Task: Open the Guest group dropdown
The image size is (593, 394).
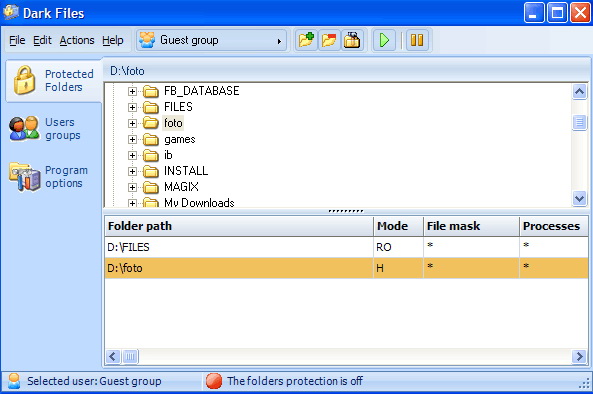Action: pos(211,40)
